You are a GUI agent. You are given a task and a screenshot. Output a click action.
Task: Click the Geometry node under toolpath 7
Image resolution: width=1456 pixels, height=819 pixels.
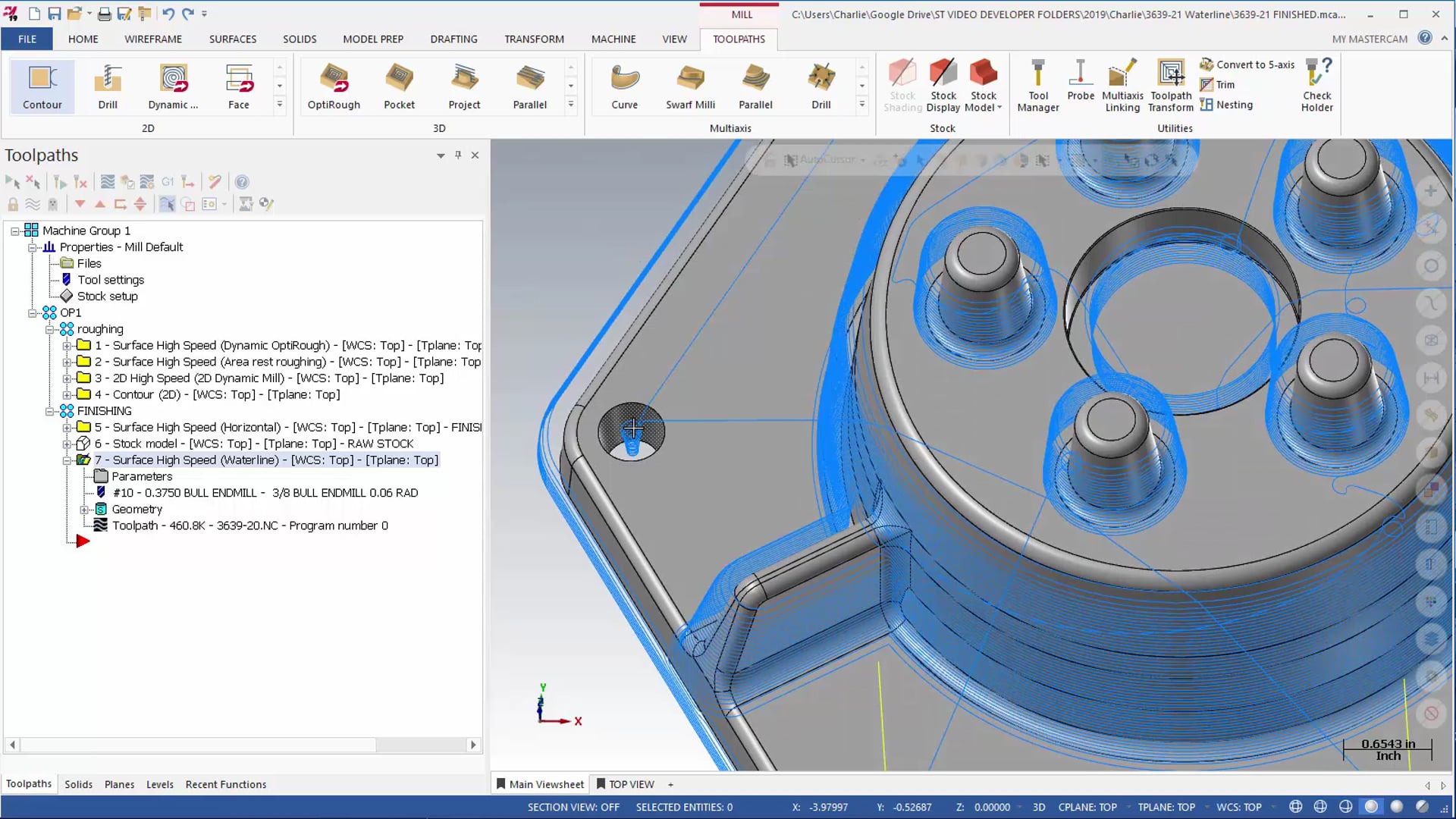[x=137, y=509]
